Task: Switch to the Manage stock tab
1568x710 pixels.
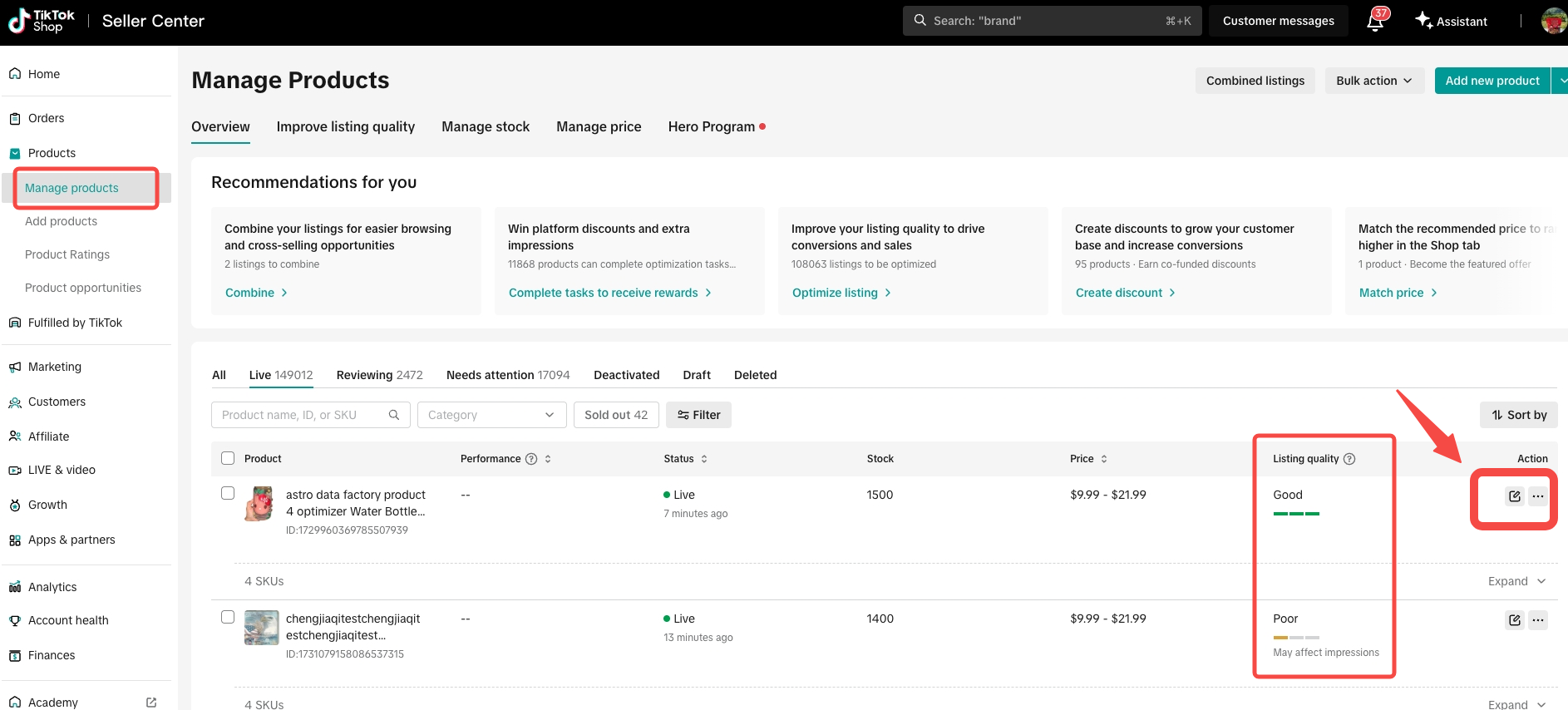Action: click(x=486, y=126)
